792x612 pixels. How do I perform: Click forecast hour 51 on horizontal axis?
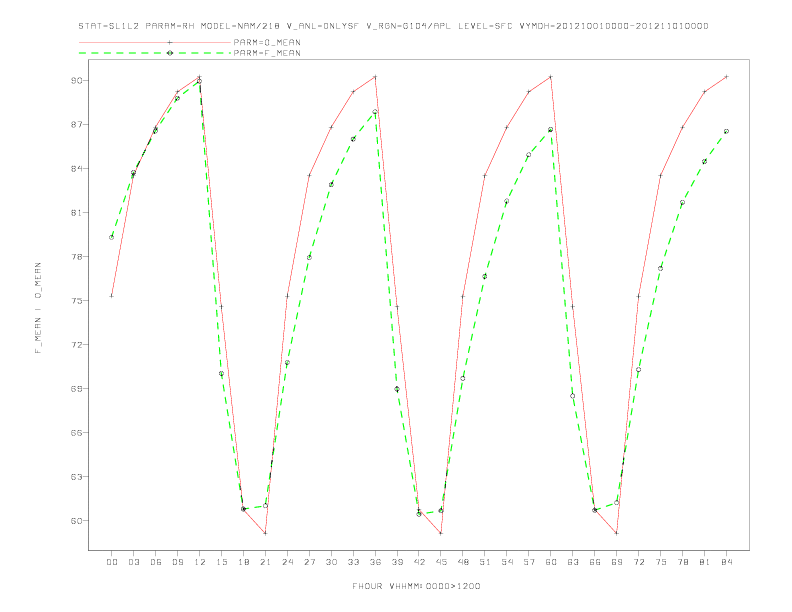(x=485, y=562)
